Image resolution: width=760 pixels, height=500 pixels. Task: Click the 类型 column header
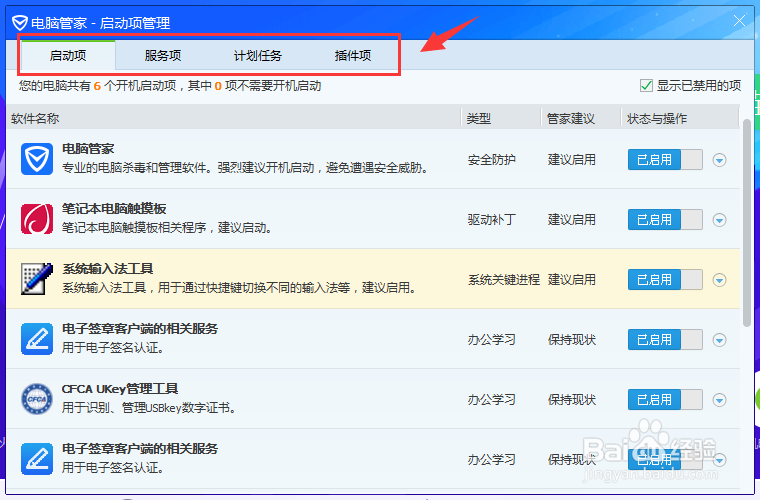[x=501, y=119]
